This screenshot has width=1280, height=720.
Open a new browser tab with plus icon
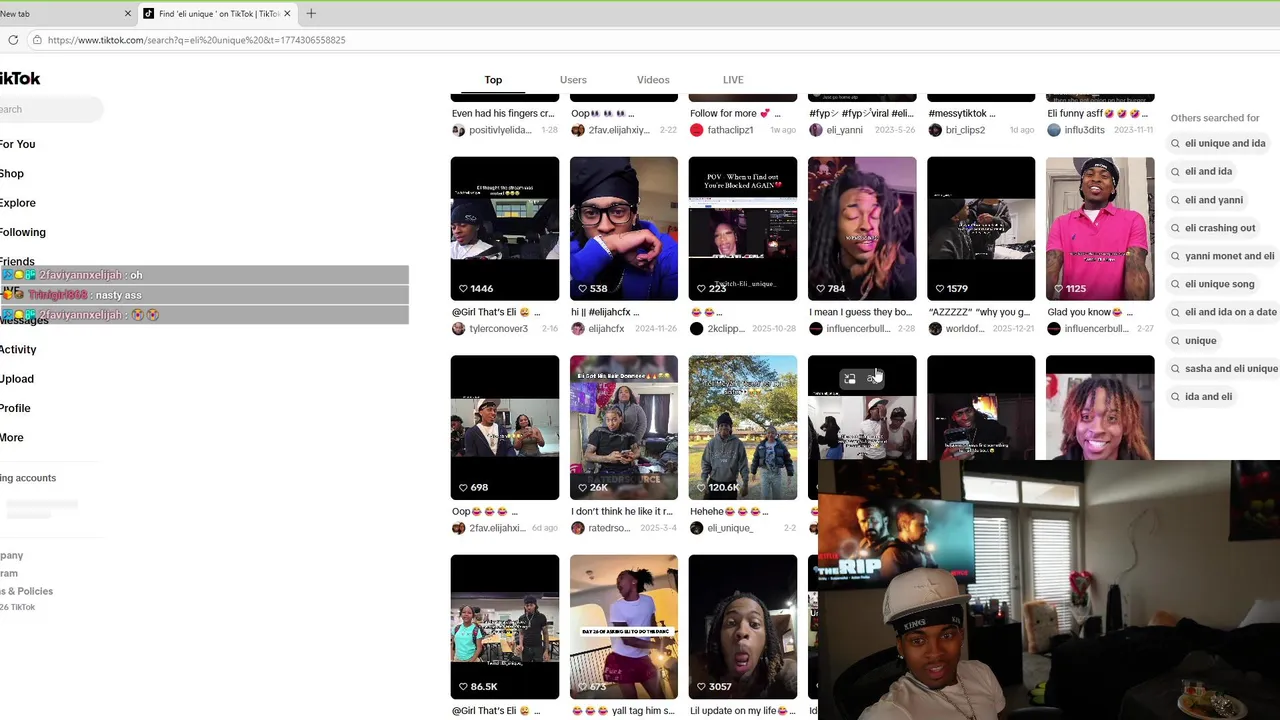tap(311, 13)
